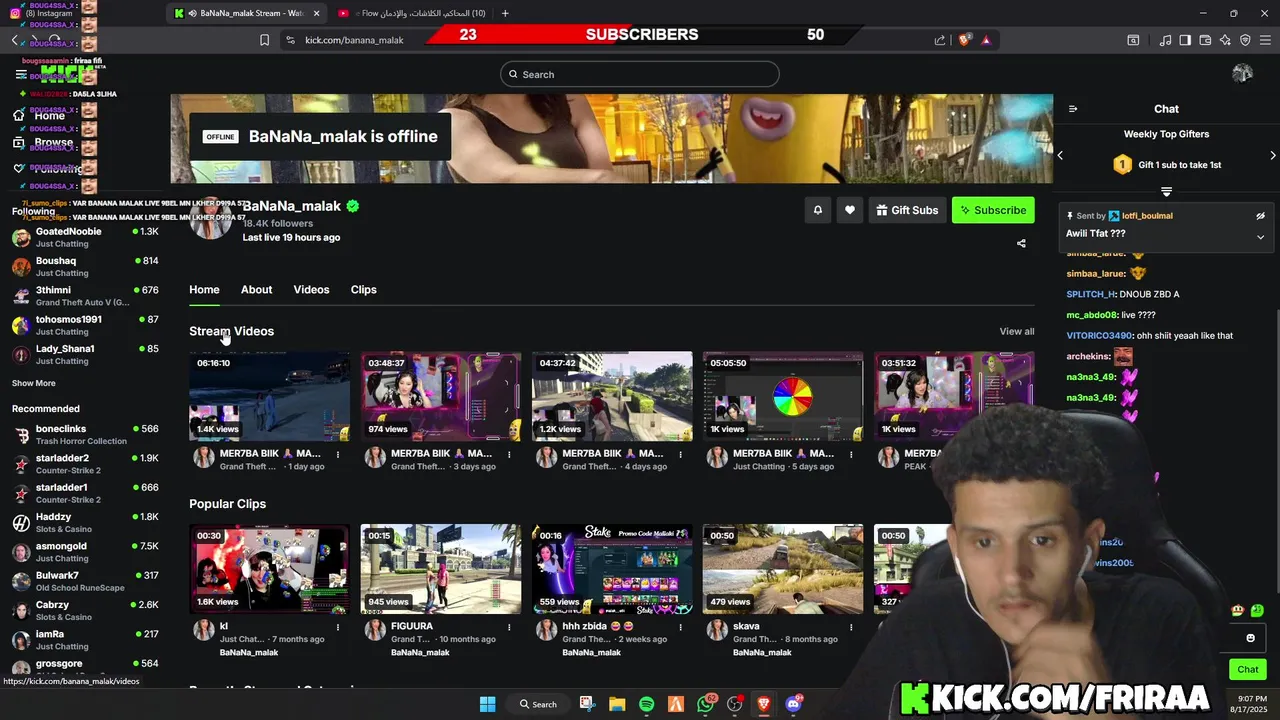Open options for the 3 days ago video

coord(509,454)
